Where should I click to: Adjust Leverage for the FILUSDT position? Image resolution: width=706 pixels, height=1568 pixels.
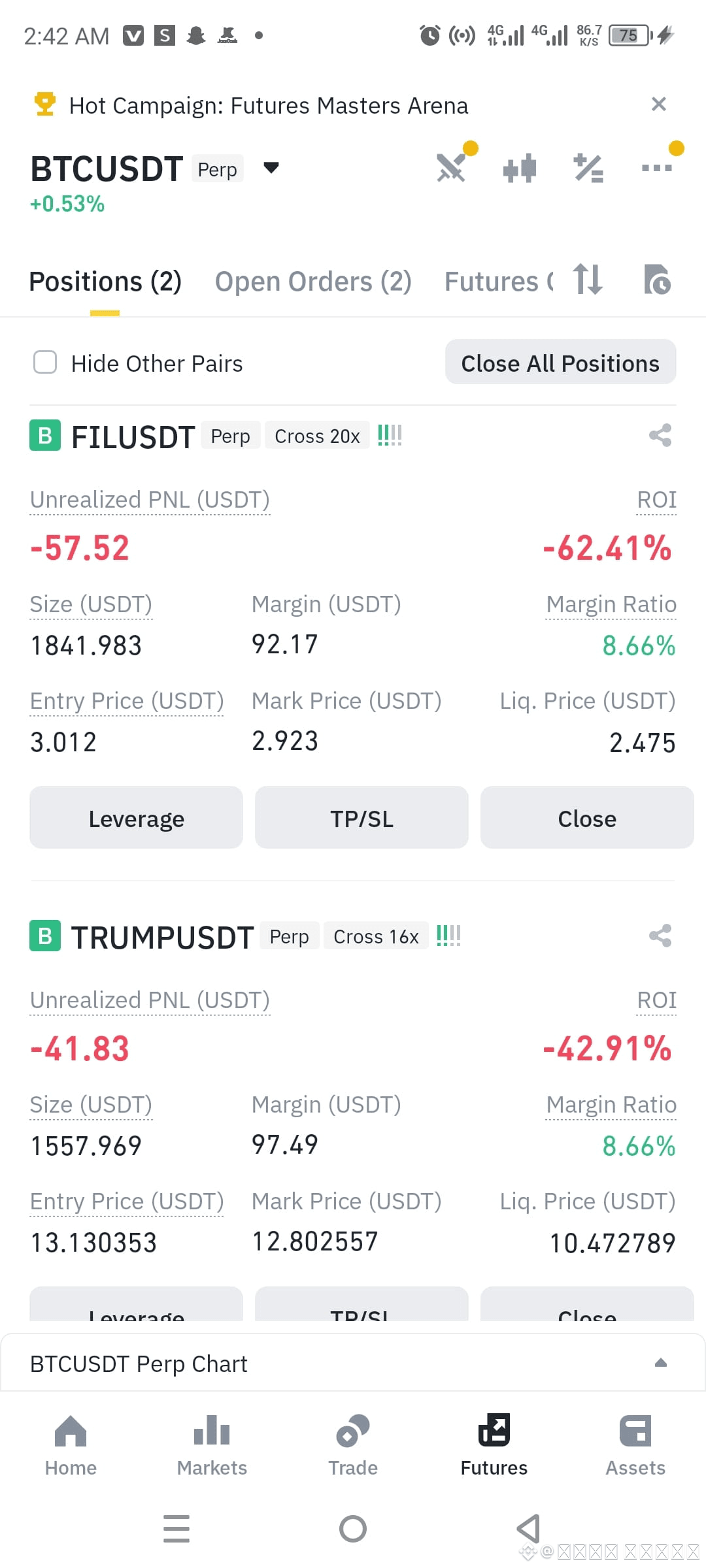[136, 818]
